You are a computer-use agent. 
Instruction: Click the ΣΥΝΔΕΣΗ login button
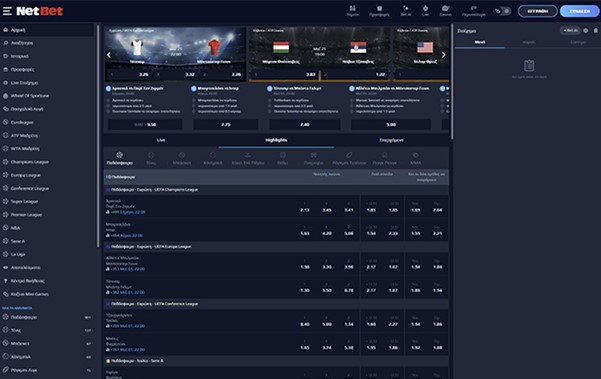[x=579, y=11]
